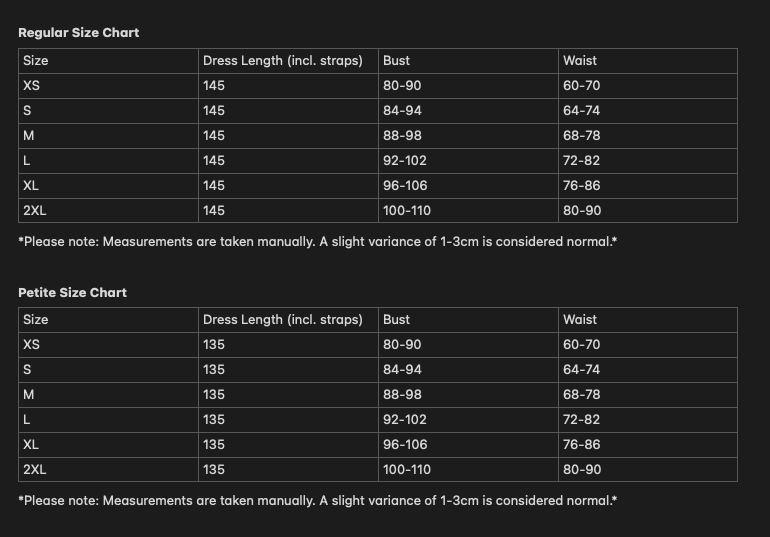Click the 2XL size cell in Petite chart

point(35,470)
